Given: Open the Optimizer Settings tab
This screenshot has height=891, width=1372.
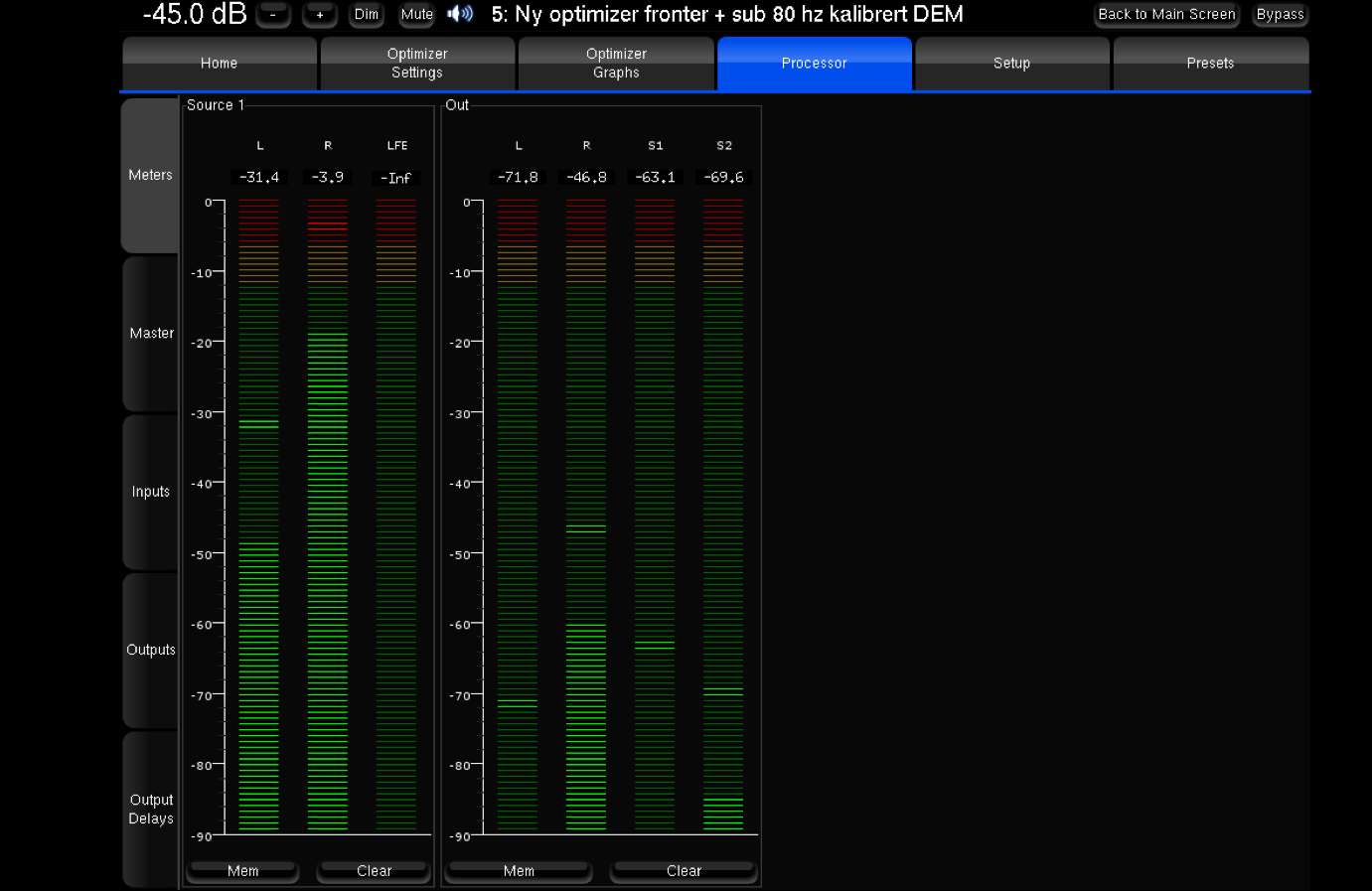Looking at the screenshot, I should click(x=417, y=64).
